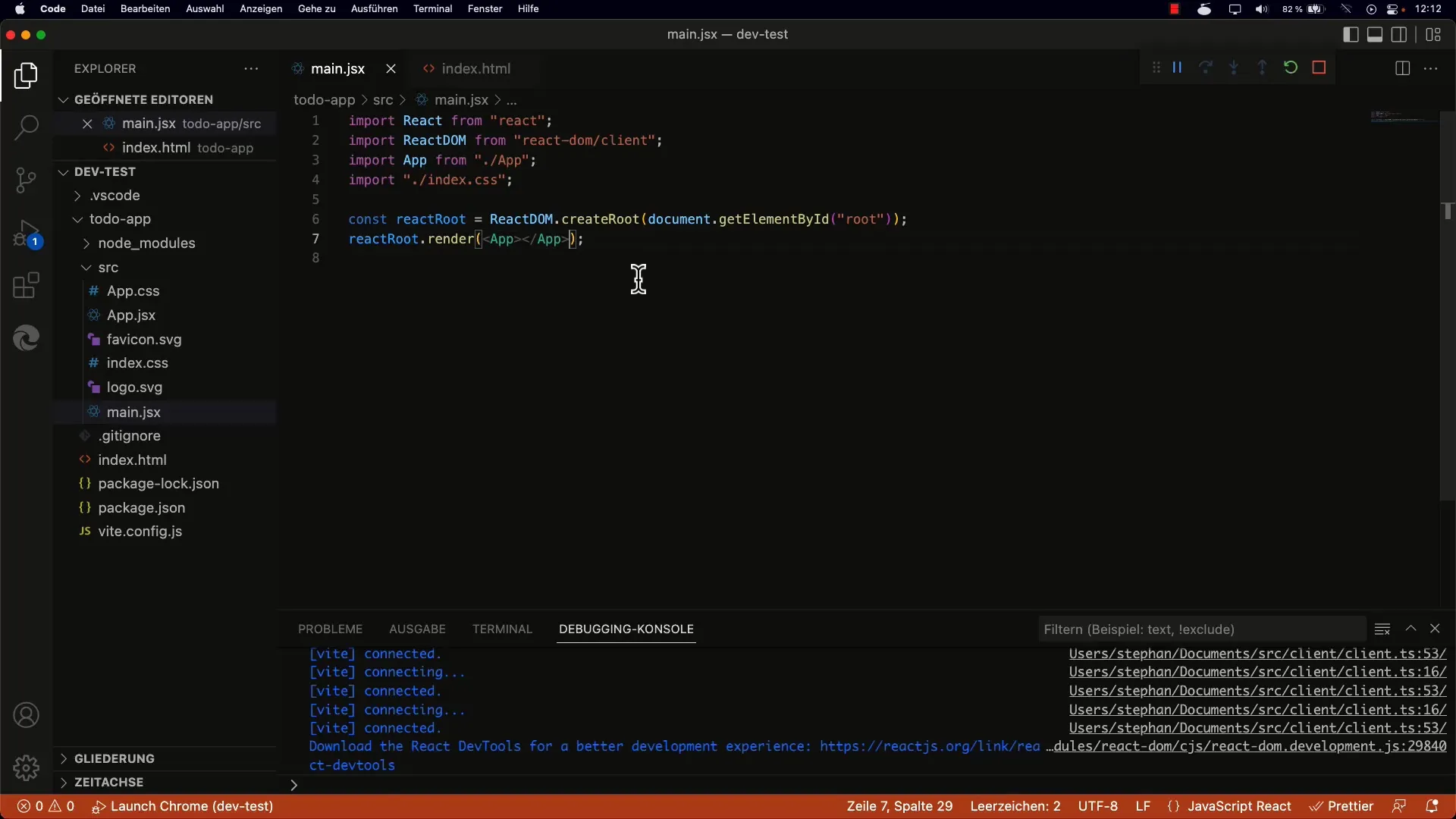The width and height of the screenshot is (1456, 819).
Task: Open index.css in the explorer
Action: (137, 363)
